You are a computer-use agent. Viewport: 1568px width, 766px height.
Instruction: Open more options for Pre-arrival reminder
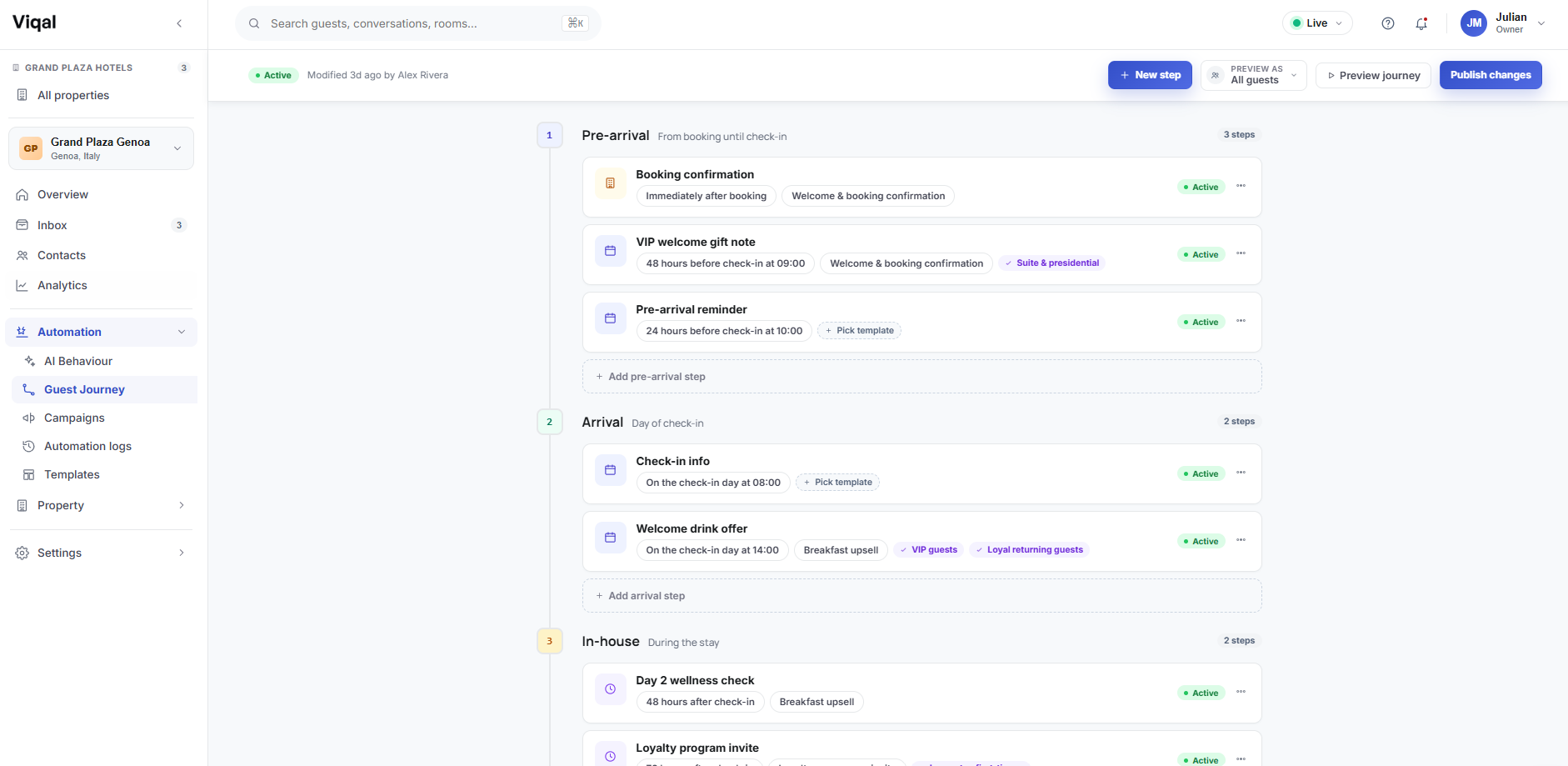click(x=1241, y=321)
